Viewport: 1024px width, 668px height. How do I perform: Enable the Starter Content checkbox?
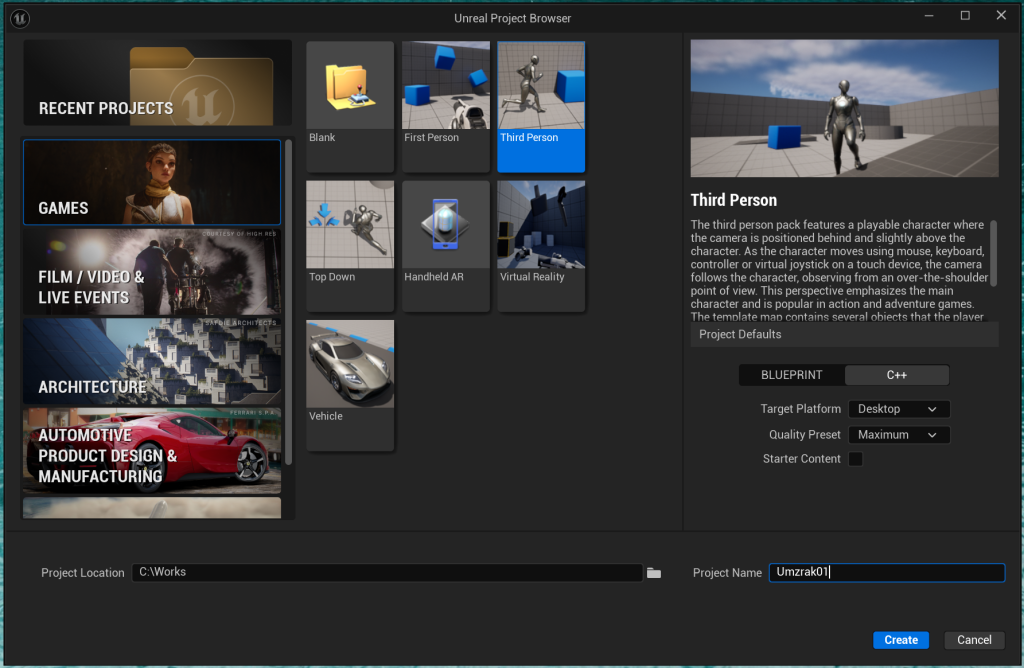pos(856,459)
